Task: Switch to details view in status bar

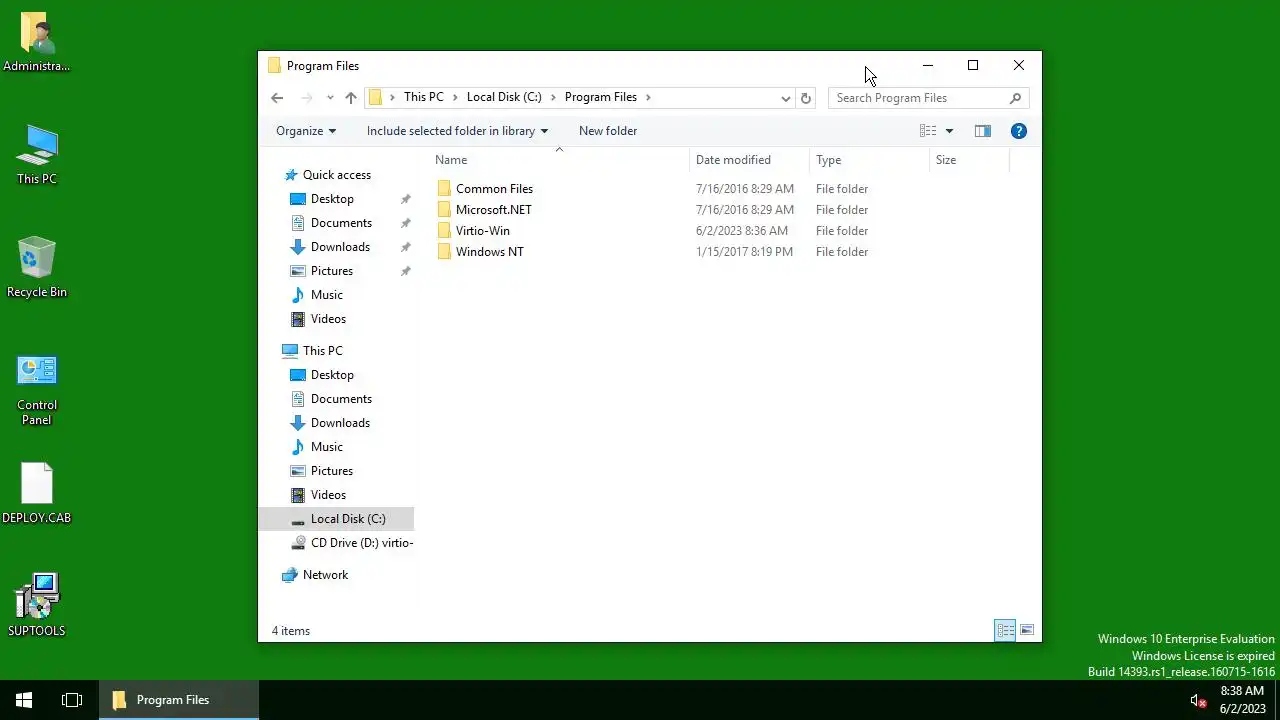Action: (x=1005, y=630)
